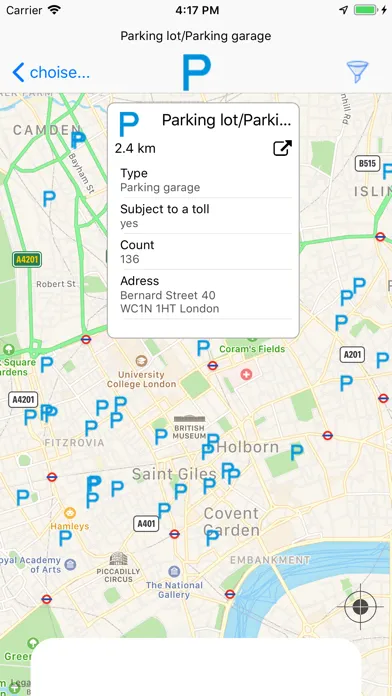Tap the green A4201 road sign

click(x=27, y=259)
